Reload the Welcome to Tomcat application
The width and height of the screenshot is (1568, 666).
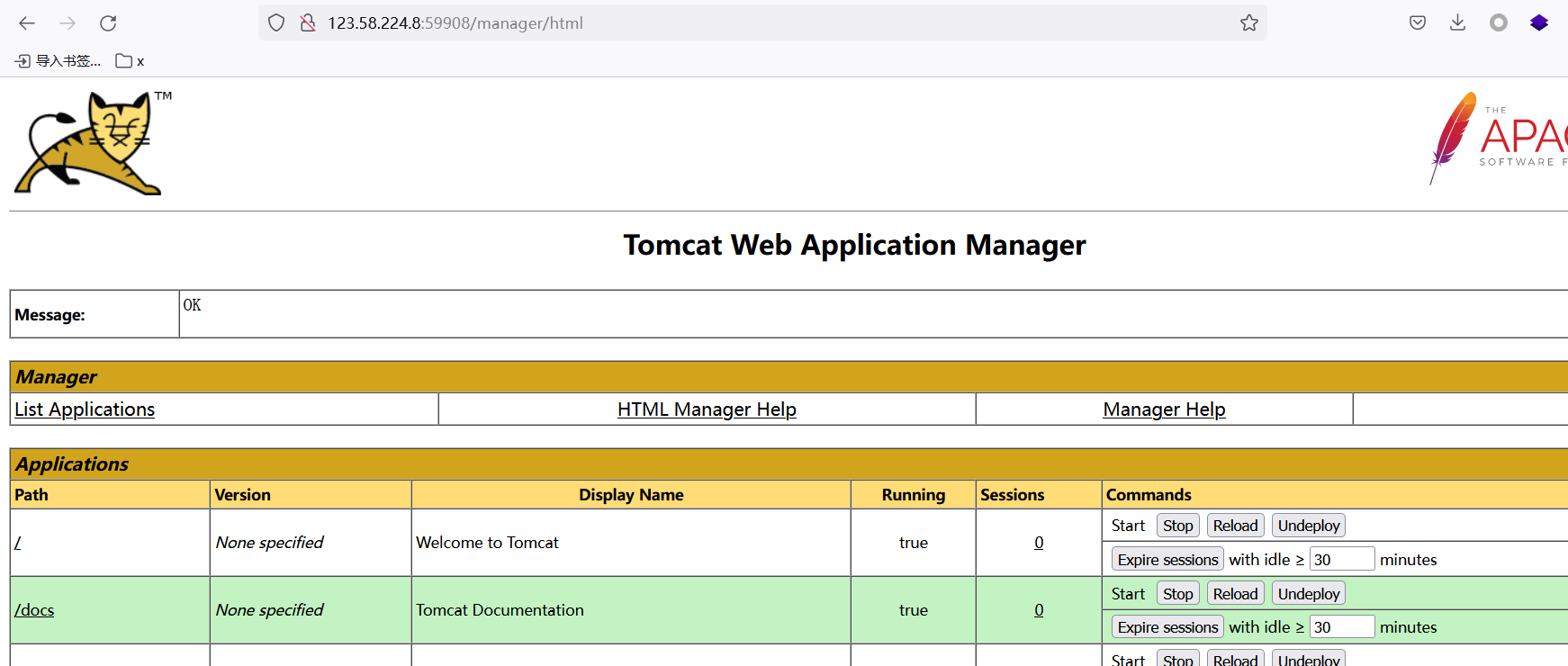tap(1235, 526)
